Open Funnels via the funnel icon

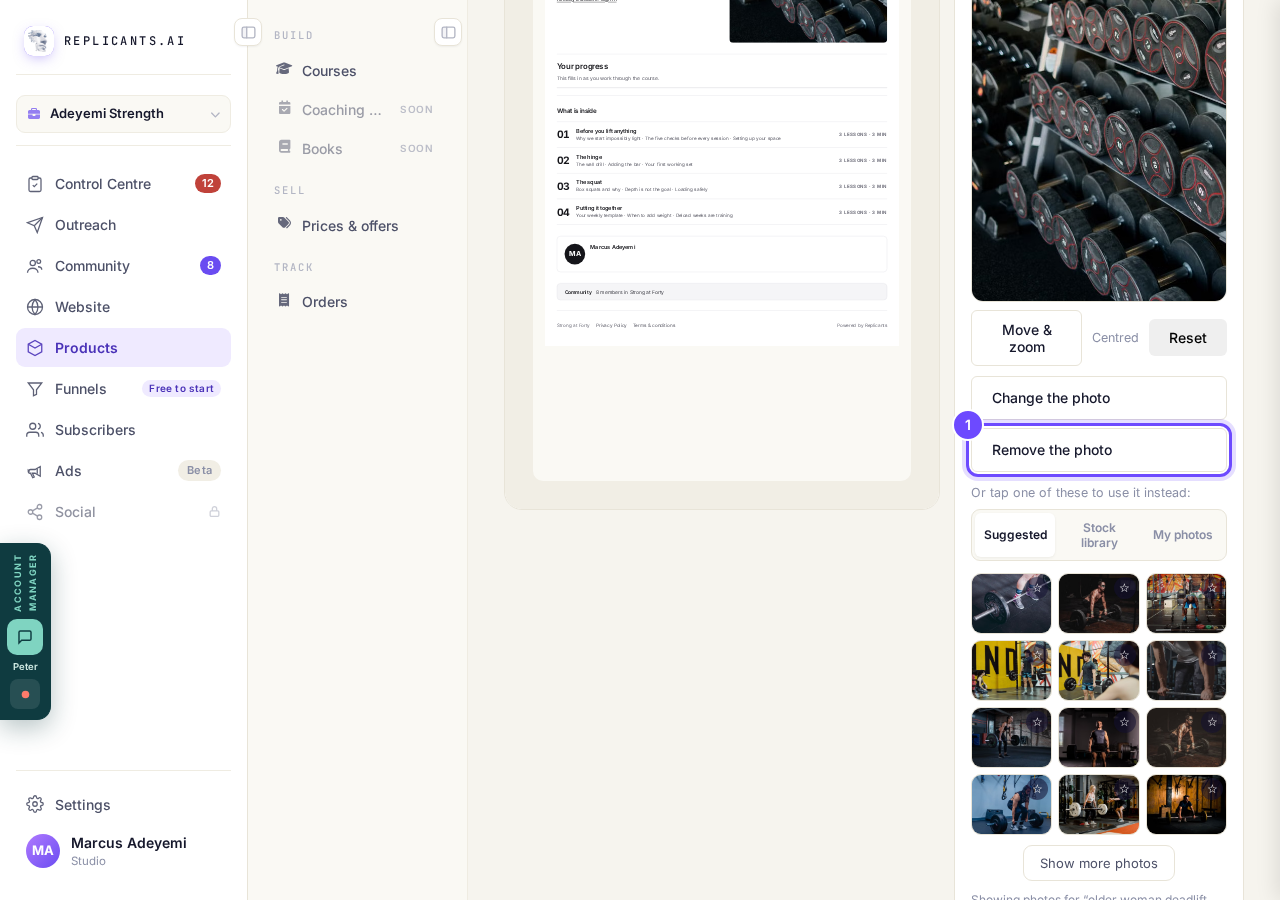click(x=35, y=389)
